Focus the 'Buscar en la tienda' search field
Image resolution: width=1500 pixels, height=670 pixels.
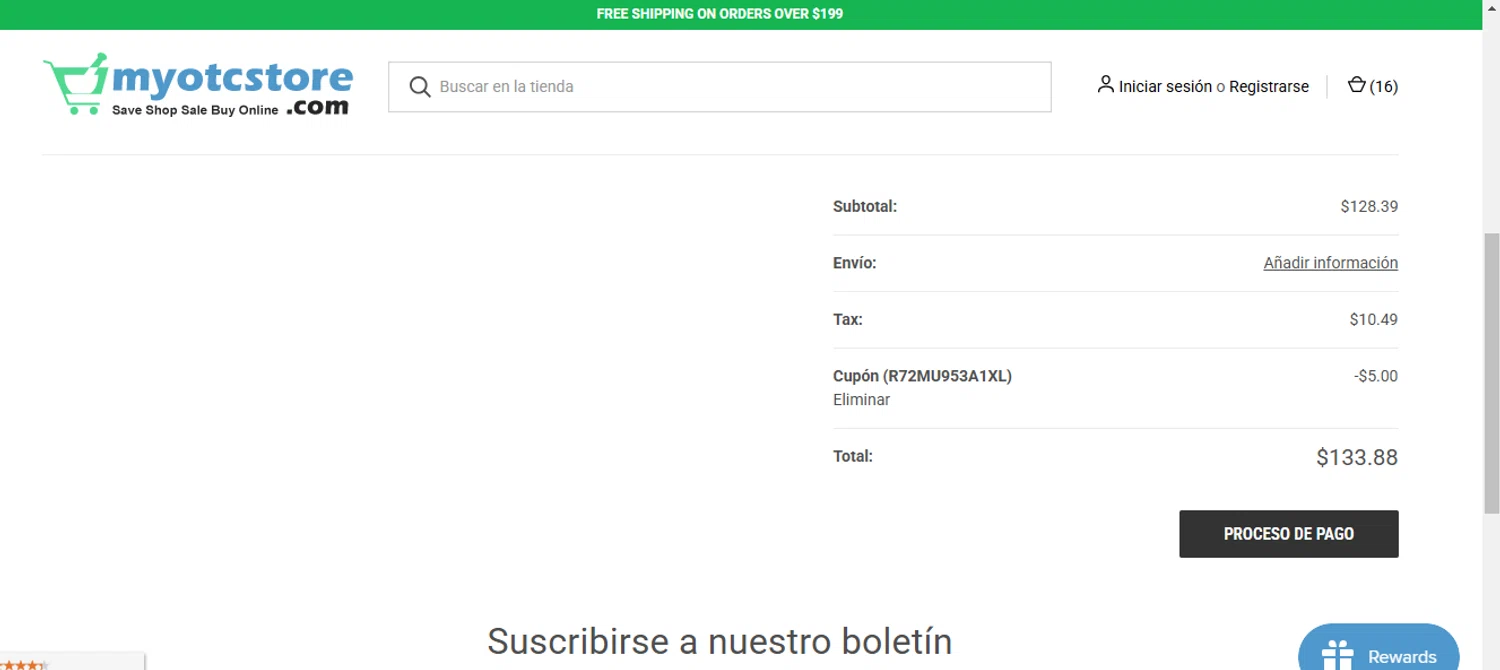point(720,87)
